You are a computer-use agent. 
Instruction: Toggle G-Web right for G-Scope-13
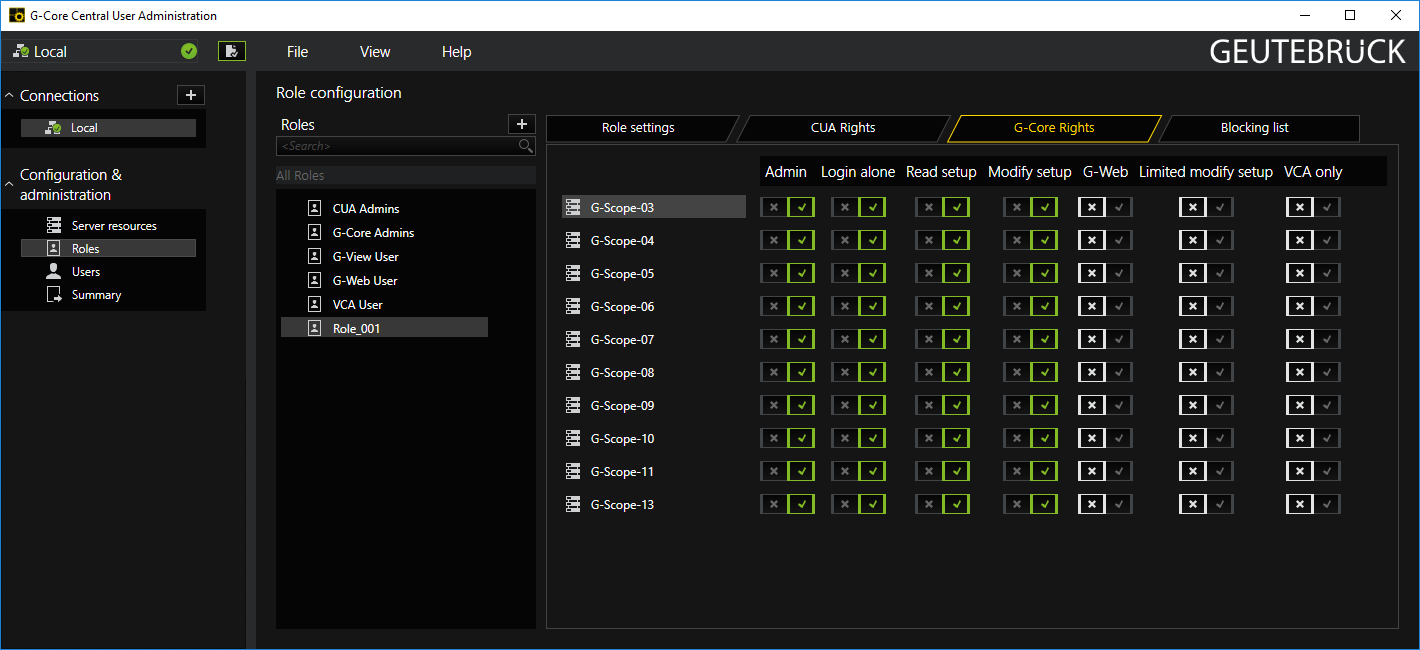tap(1105, 504)
